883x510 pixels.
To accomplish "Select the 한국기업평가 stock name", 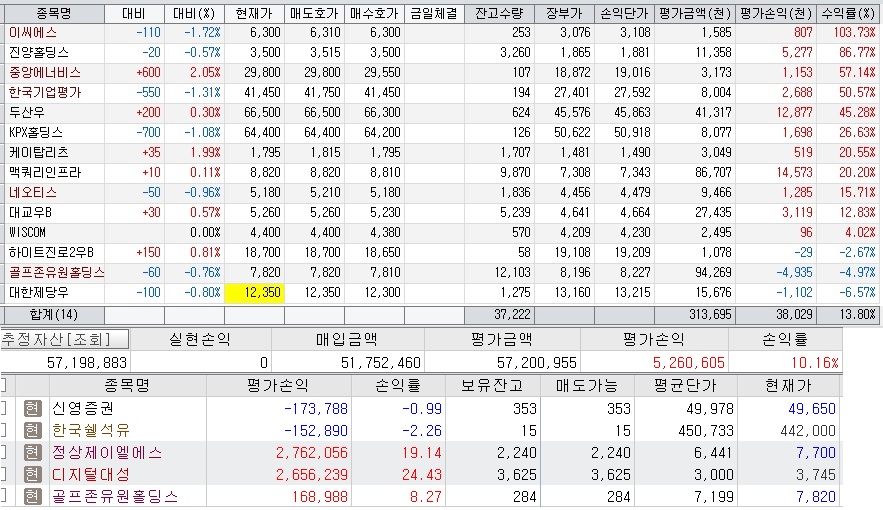I will point(45,93).
